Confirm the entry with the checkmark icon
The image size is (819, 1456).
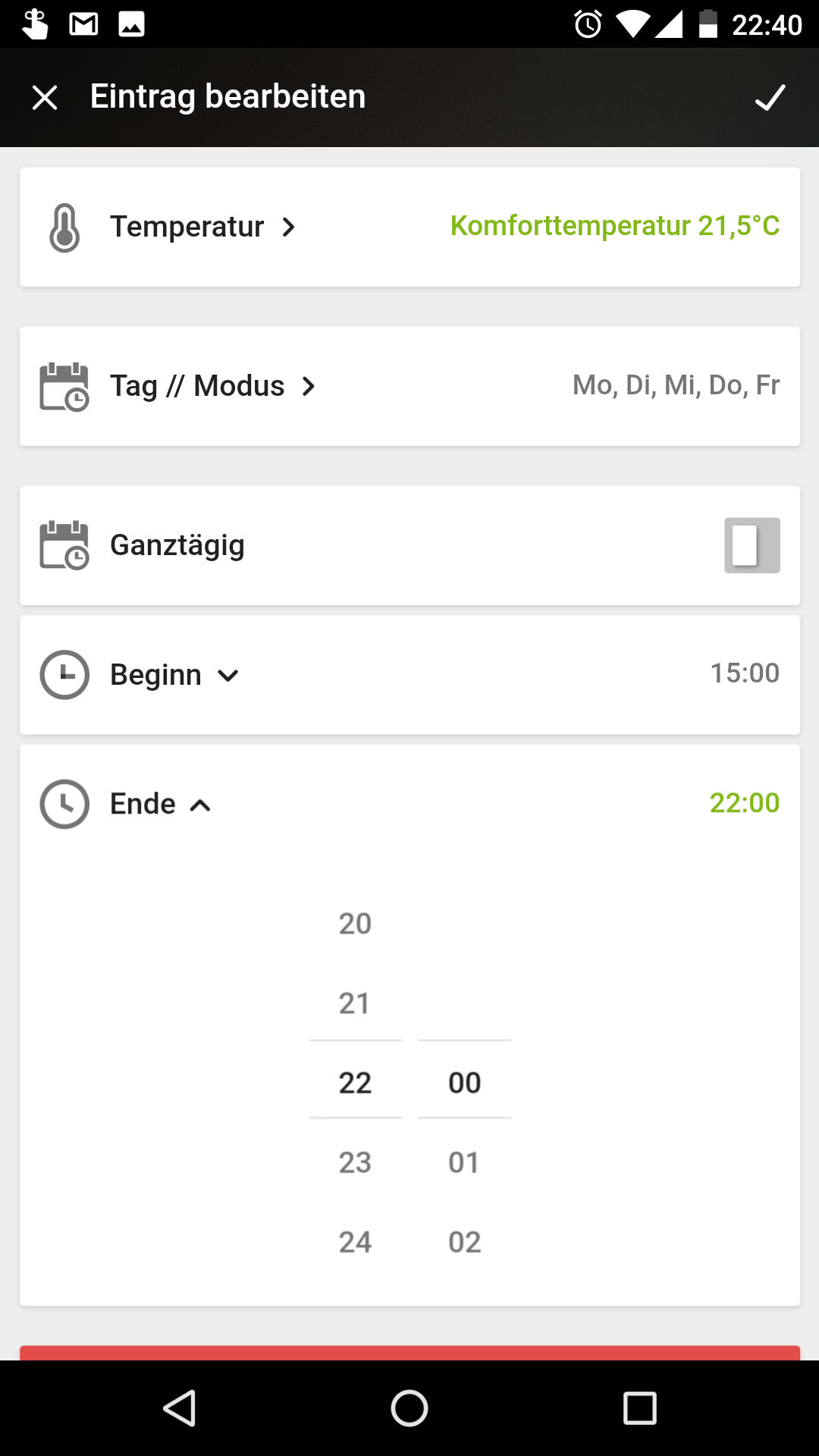770,98
